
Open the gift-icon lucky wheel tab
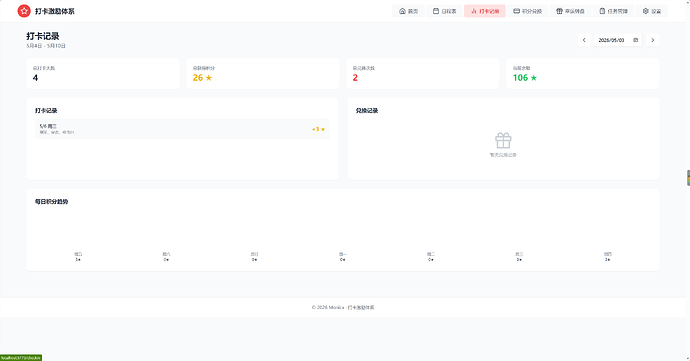(570, 11)
